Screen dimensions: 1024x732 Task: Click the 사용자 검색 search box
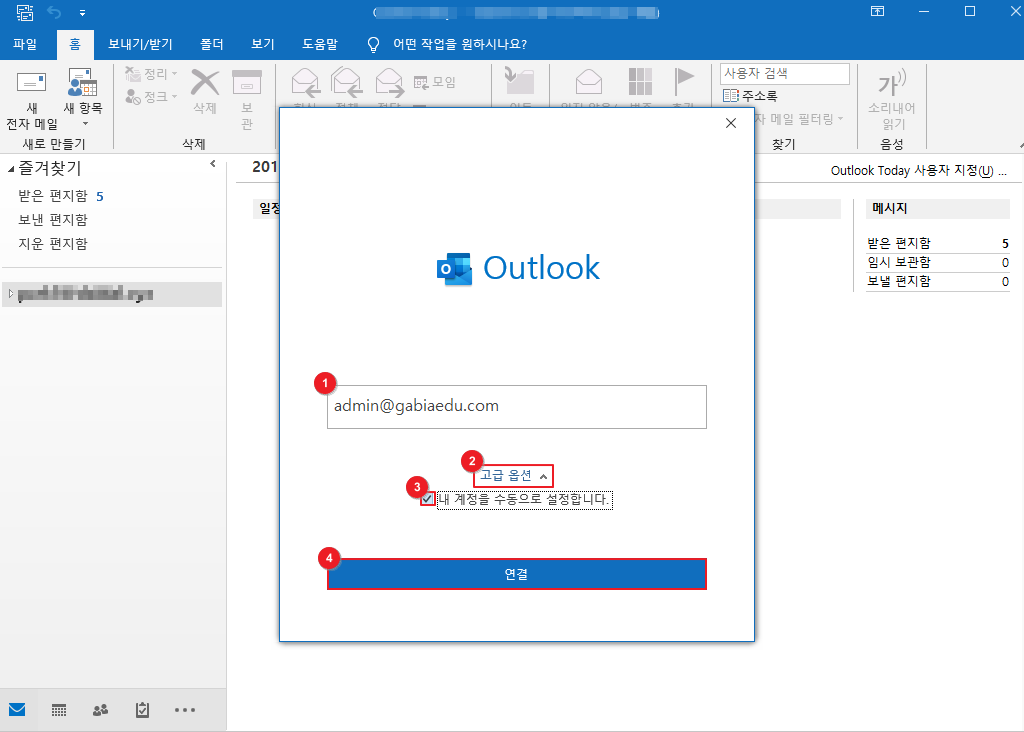[784, 74]
